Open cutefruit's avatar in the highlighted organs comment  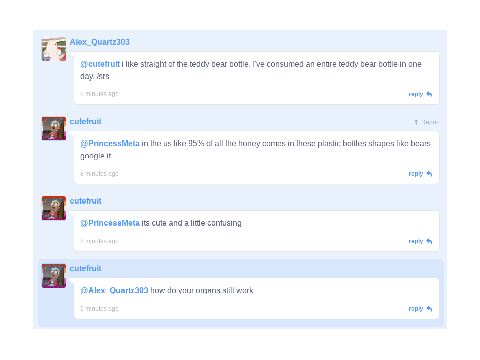click(54, 276)
